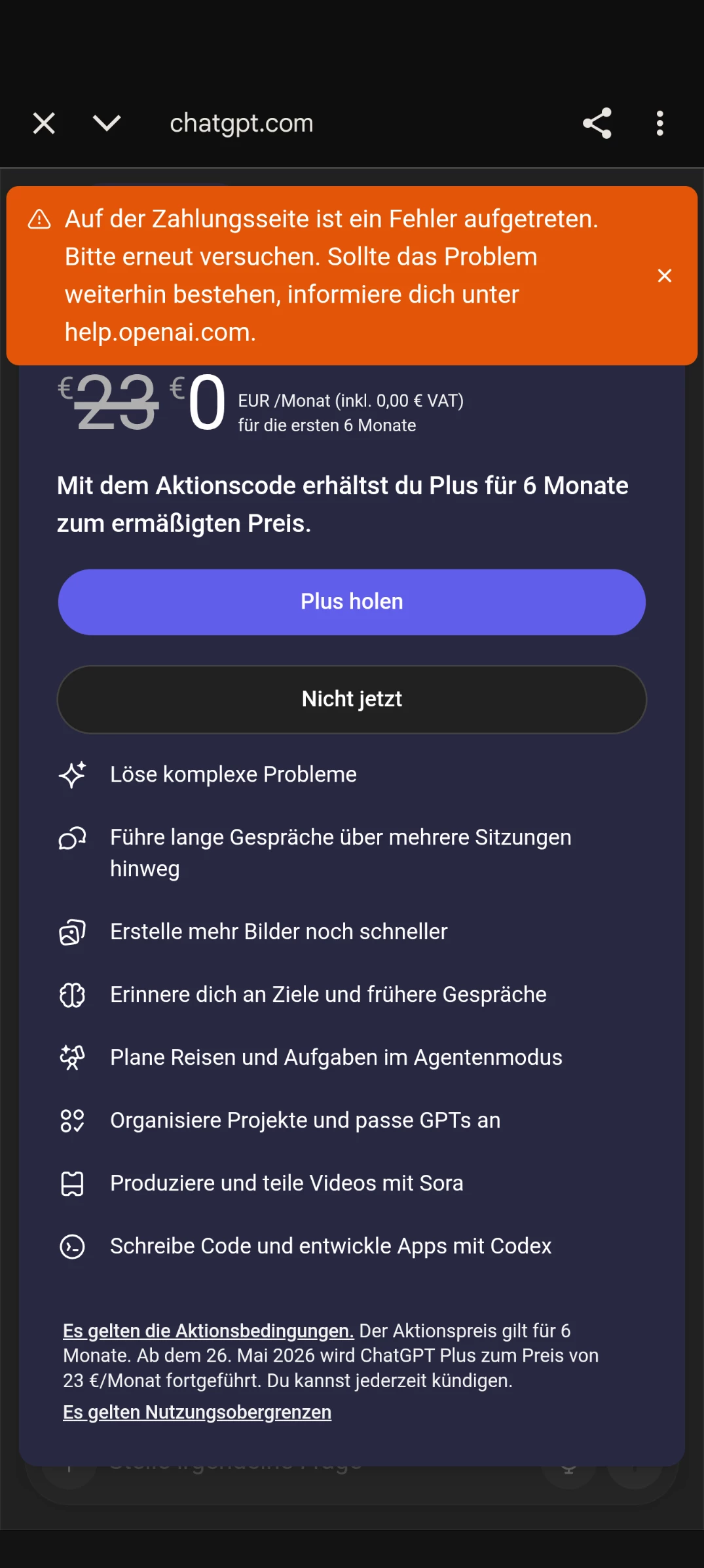704x1568 pixels.
Task: Tap the brain memory icon
Action: 72,995
